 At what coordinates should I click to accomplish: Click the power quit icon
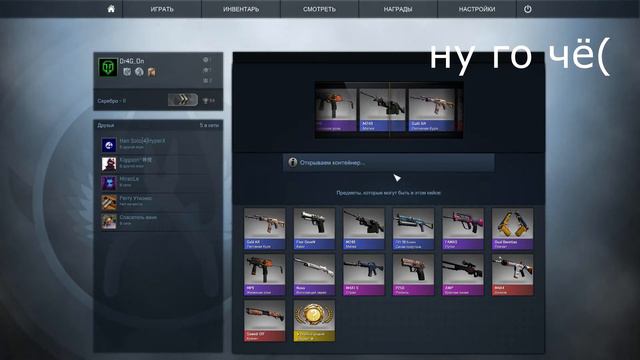pyautogui.click(x=528, y=9)
